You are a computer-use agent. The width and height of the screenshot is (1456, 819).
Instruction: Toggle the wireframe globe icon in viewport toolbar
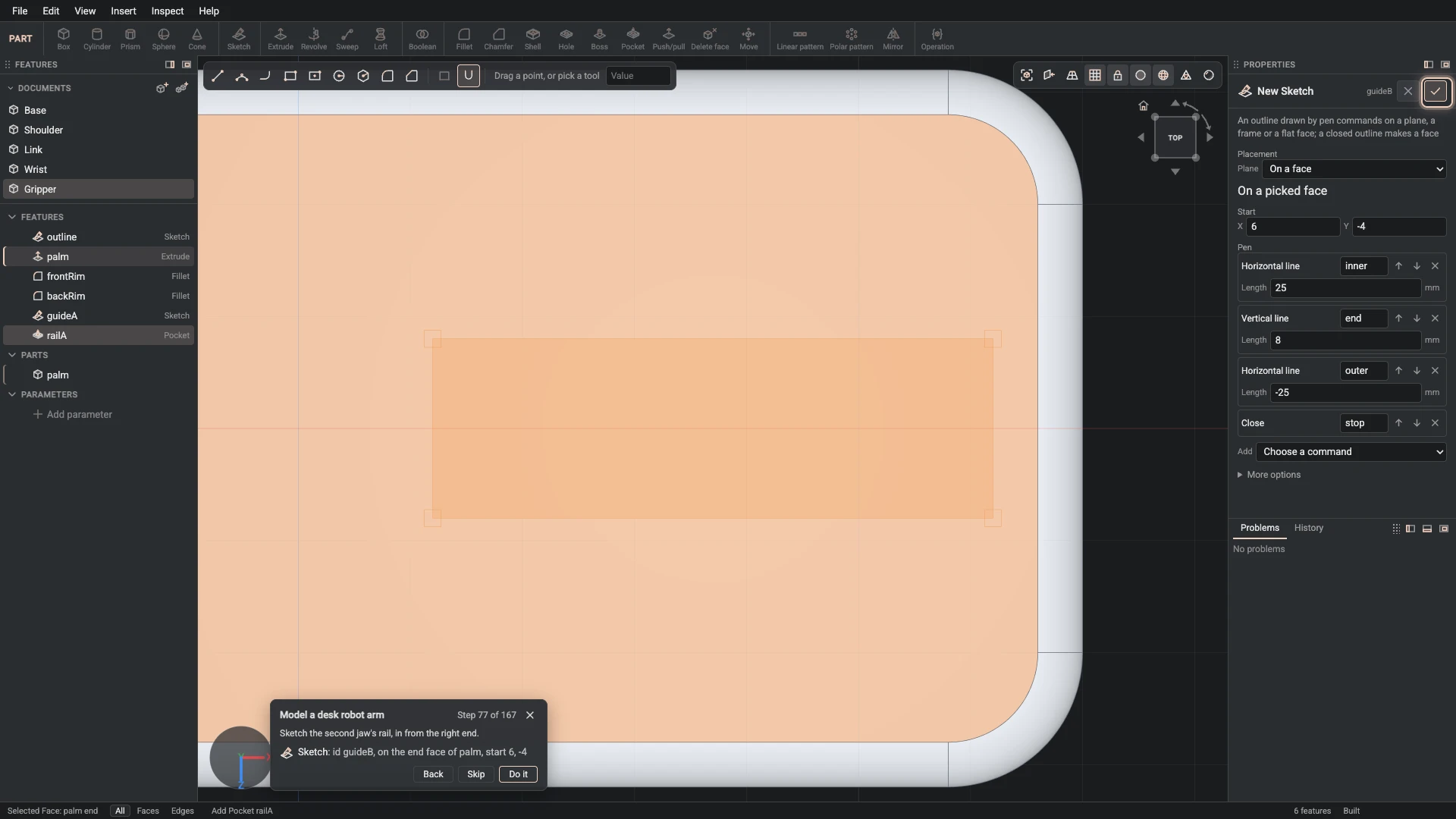(1163, 75)
